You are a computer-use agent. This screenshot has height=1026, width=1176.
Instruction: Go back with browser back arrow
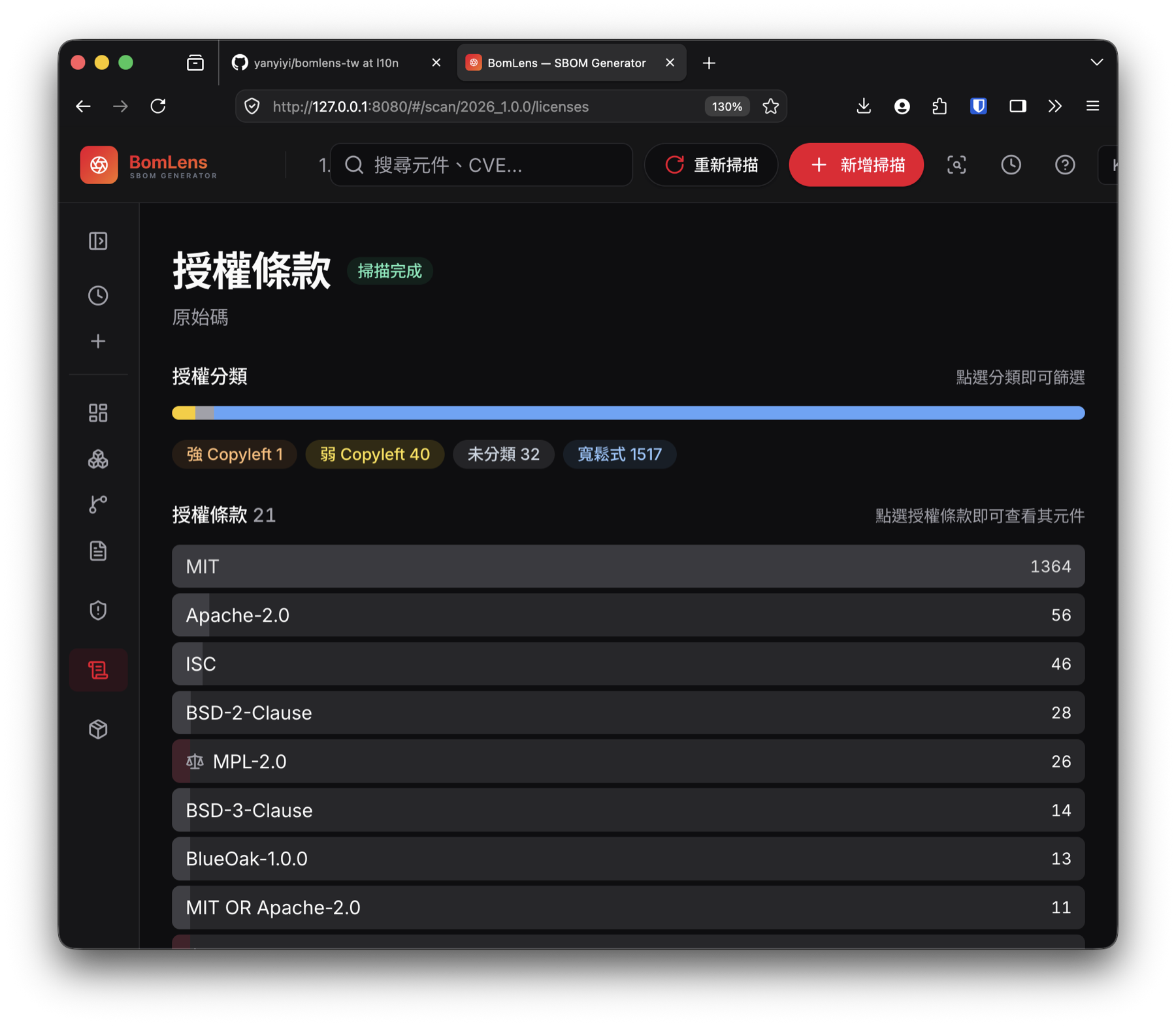pyautogui.click(x=83, y=106)
